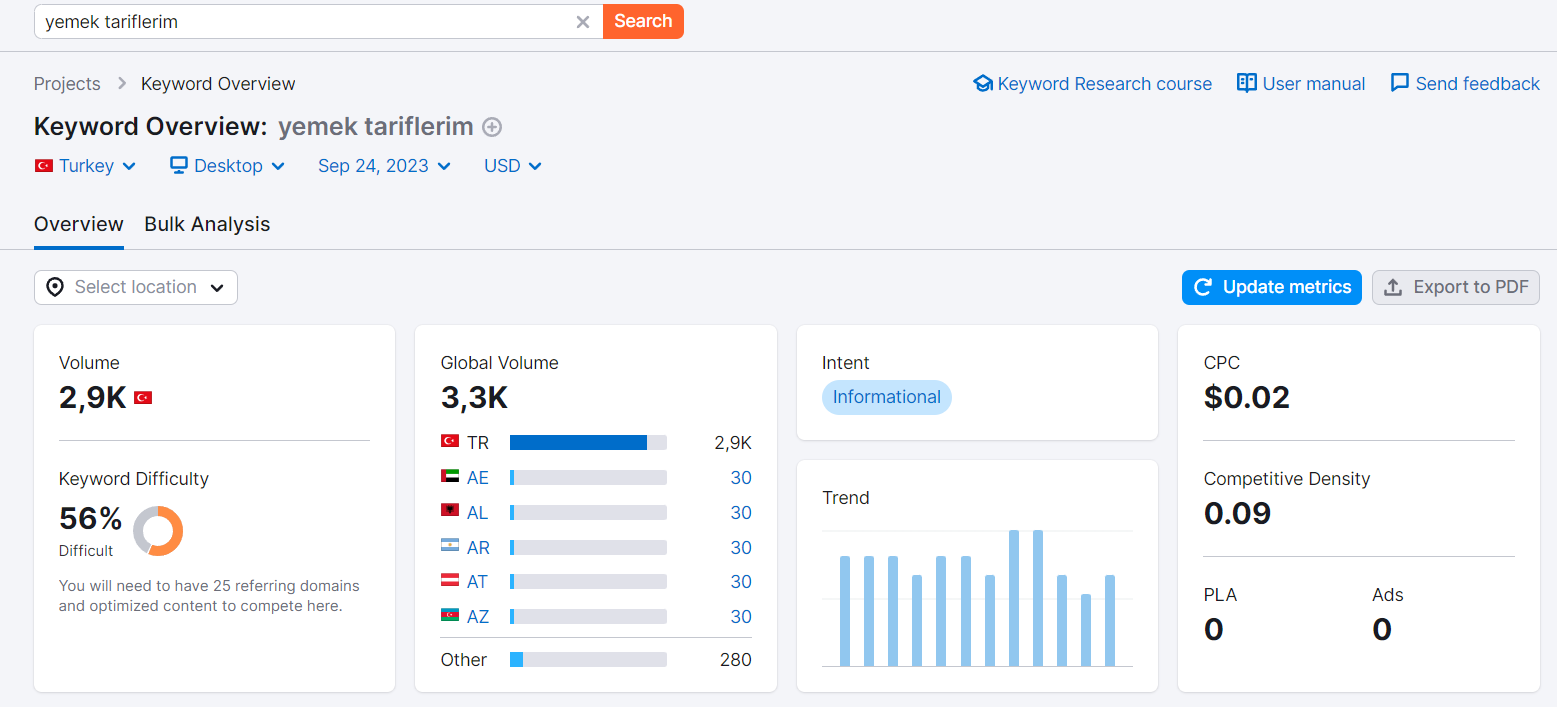
Task: Expand the Sep 24, 2023 date selector
Action: (x=384, y=166)
